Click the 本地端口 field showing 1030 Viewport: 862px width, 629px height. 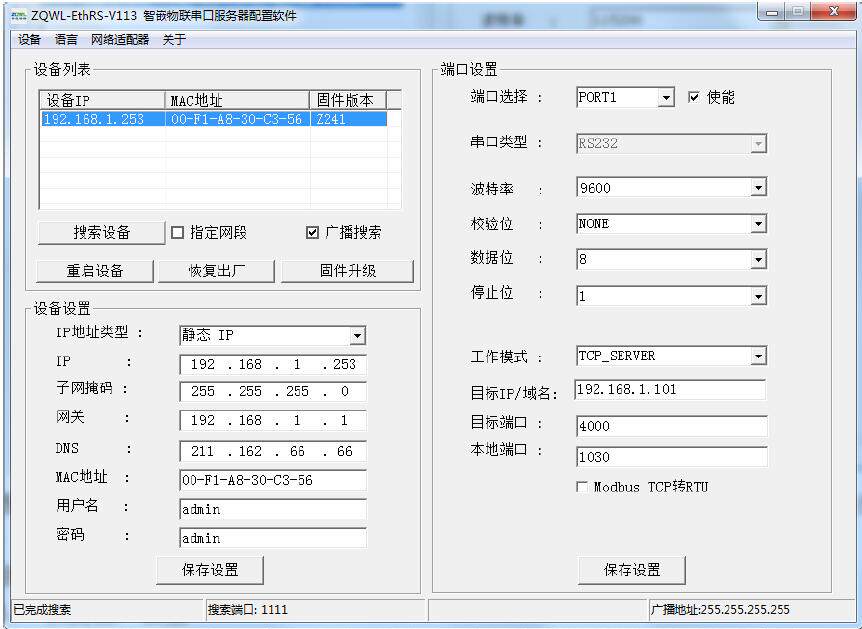(x=672, y=457)
